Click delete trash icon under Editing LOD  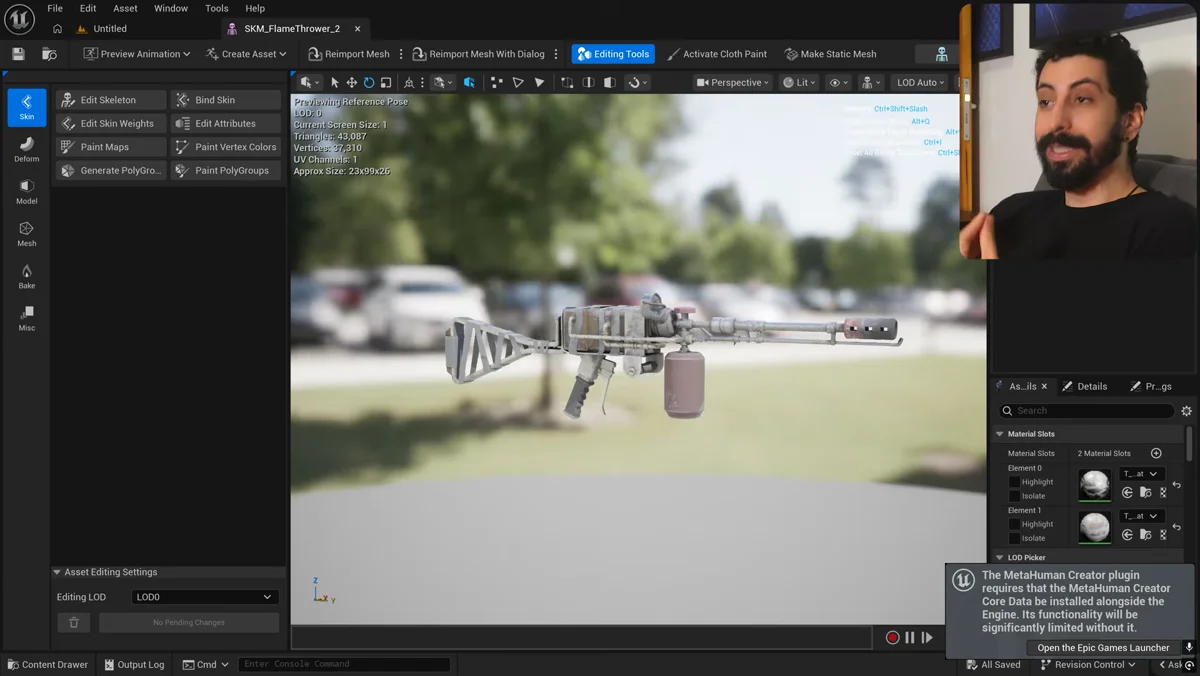tap(74, 622)
